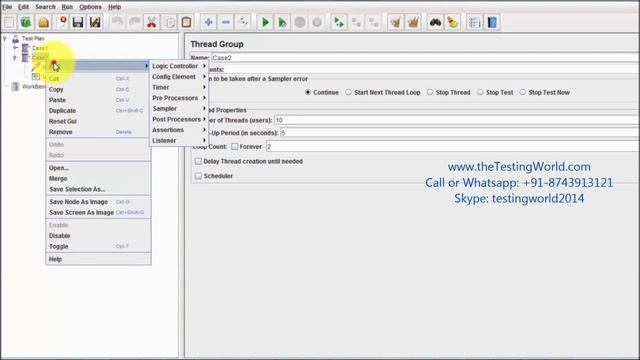Click the Redo toolbar arrow icon
Screen dimensions: 640x360
135,22
